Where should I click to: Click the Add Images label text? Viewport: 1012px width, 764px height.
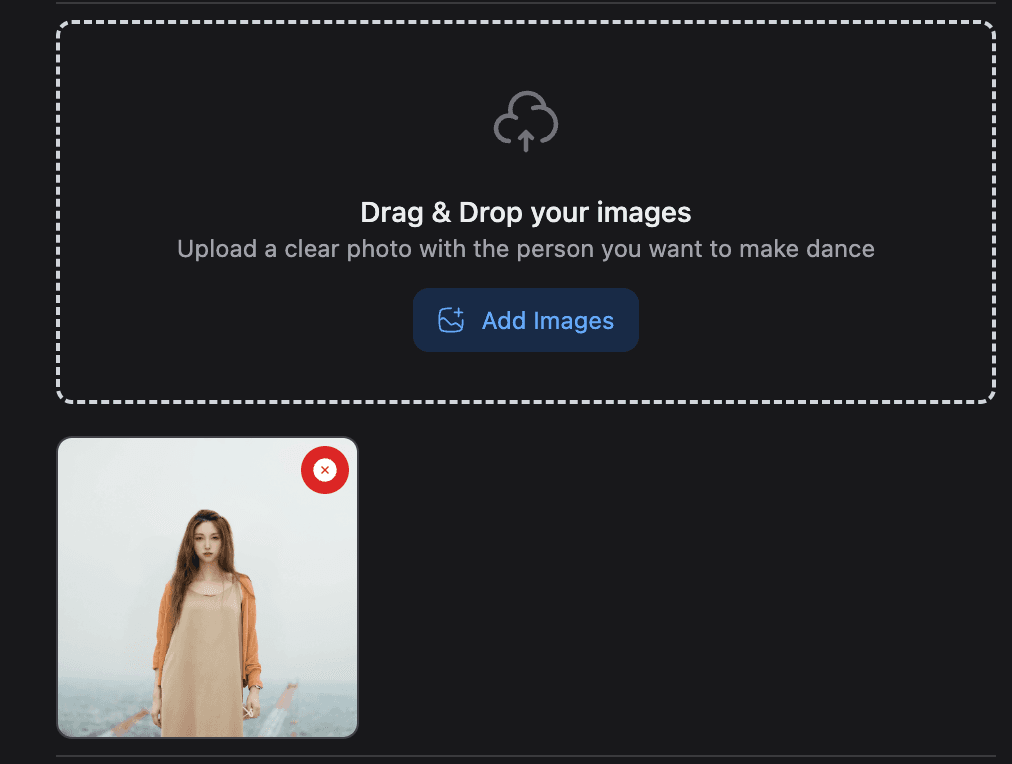tap(547, 320)
